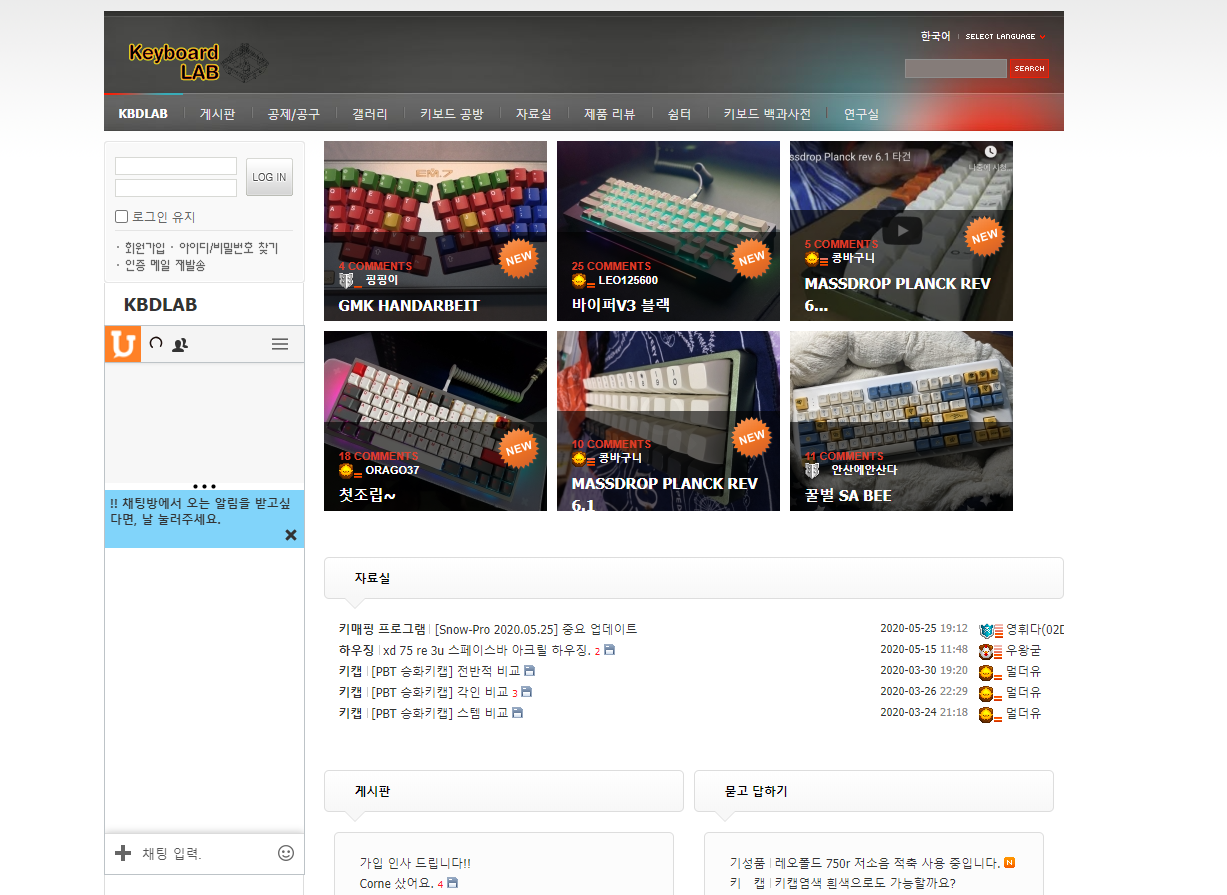Click 우왕굳 user level icon
Viewport: 1227px width, 895px height.
click(990, 651)
